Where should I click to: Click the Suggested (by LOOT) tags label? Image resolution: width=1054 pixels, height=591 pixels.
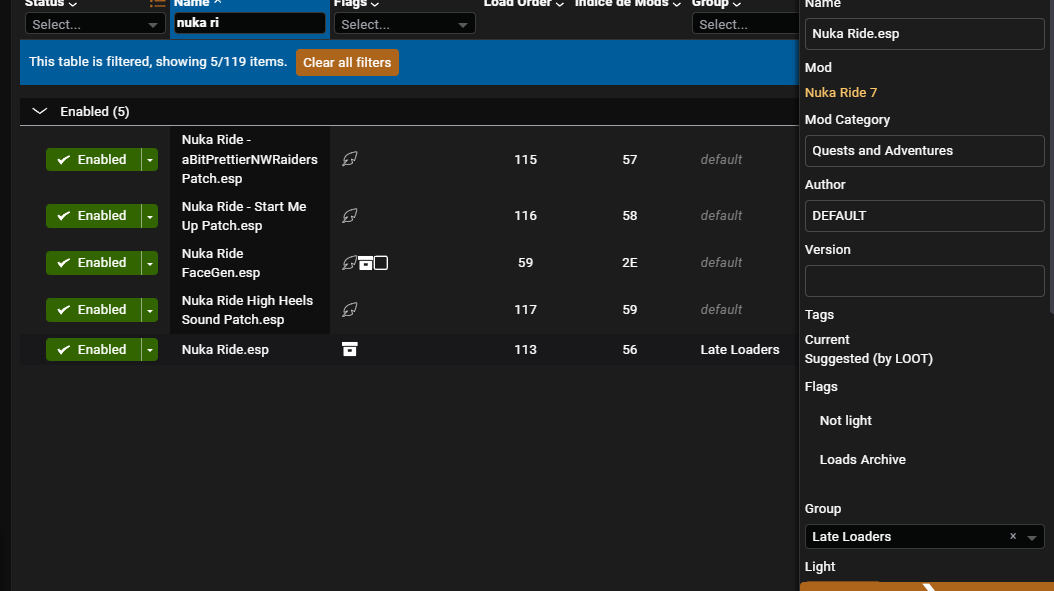click(868, 359)
